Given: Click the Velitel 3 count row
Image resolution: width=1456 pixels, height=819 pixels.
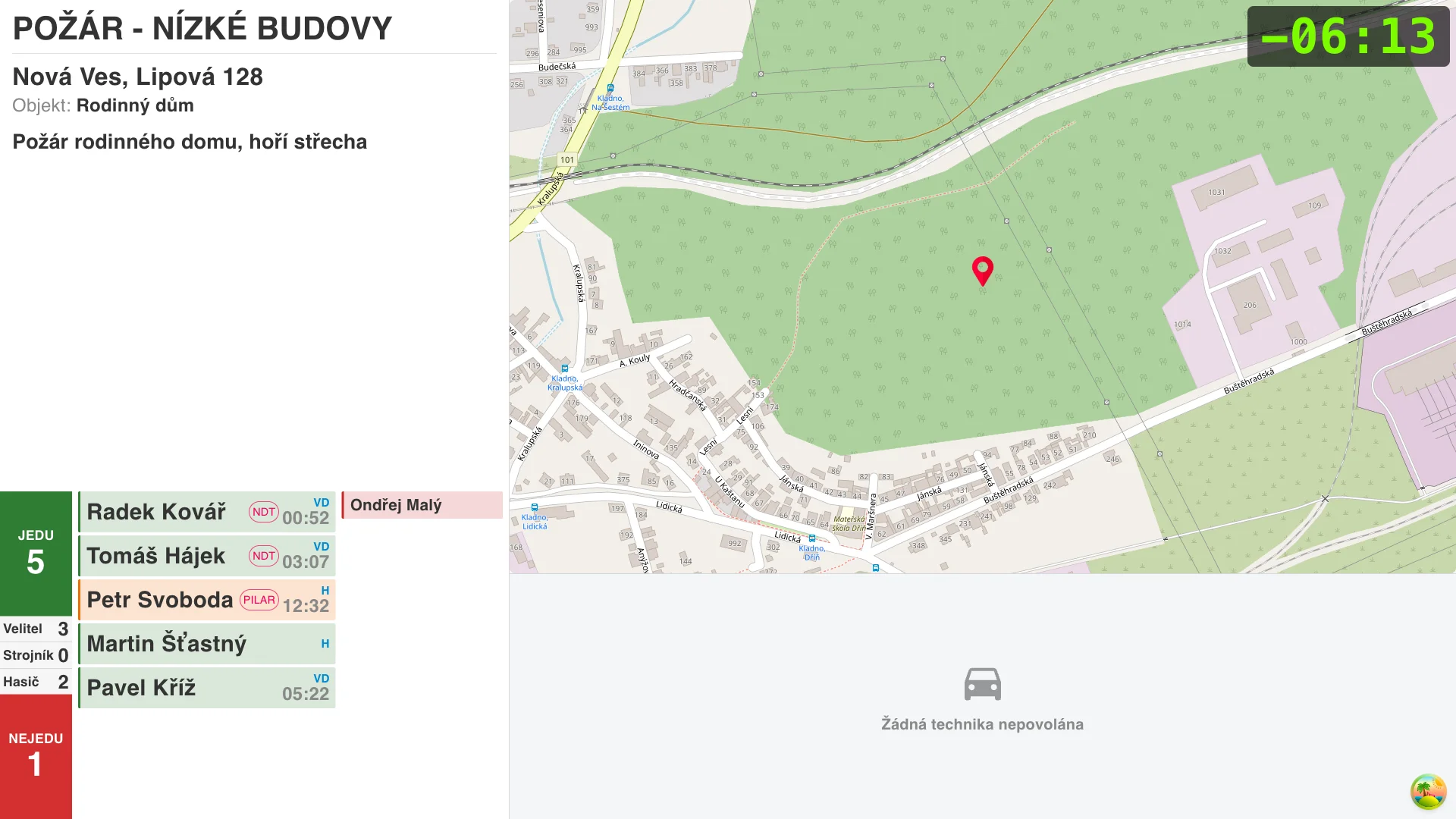Looking at the screenshot, I should tap(36, 629).
